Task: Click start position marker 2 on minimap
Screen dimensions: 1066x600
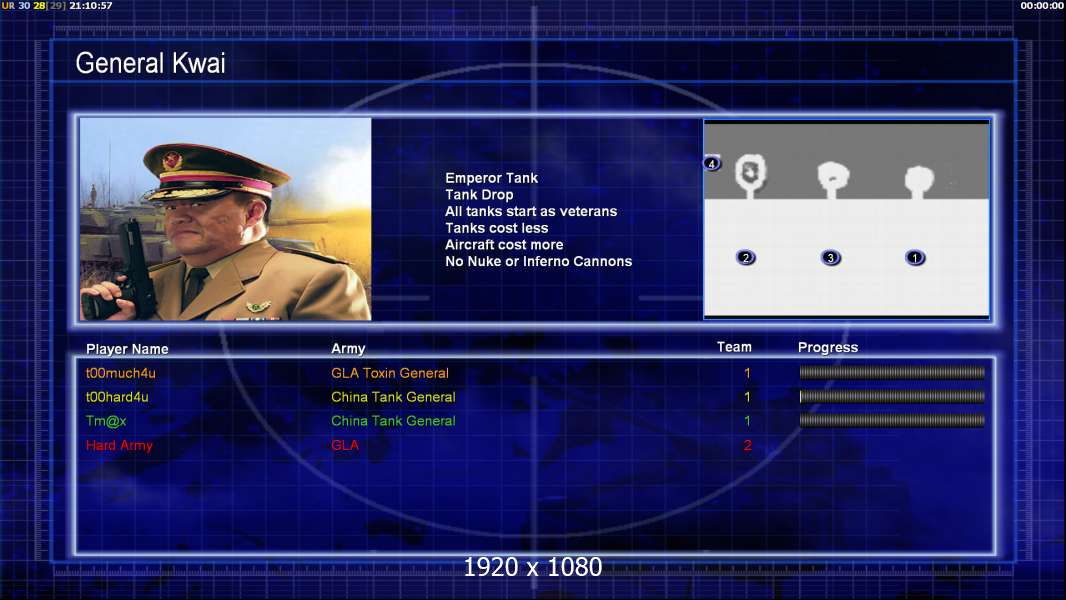Action: (x=746, y=258)
